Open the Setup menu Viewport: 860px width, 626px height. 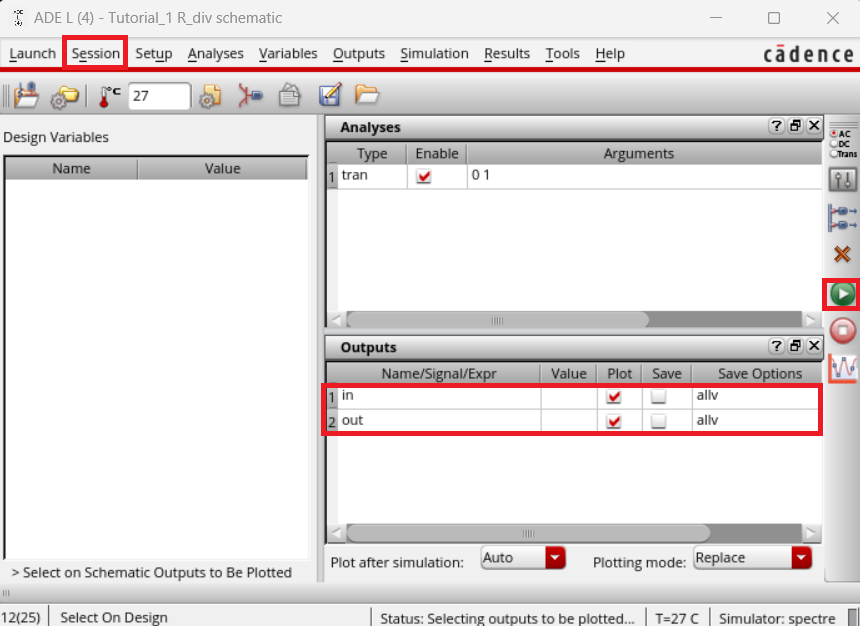tap(154, 54)
